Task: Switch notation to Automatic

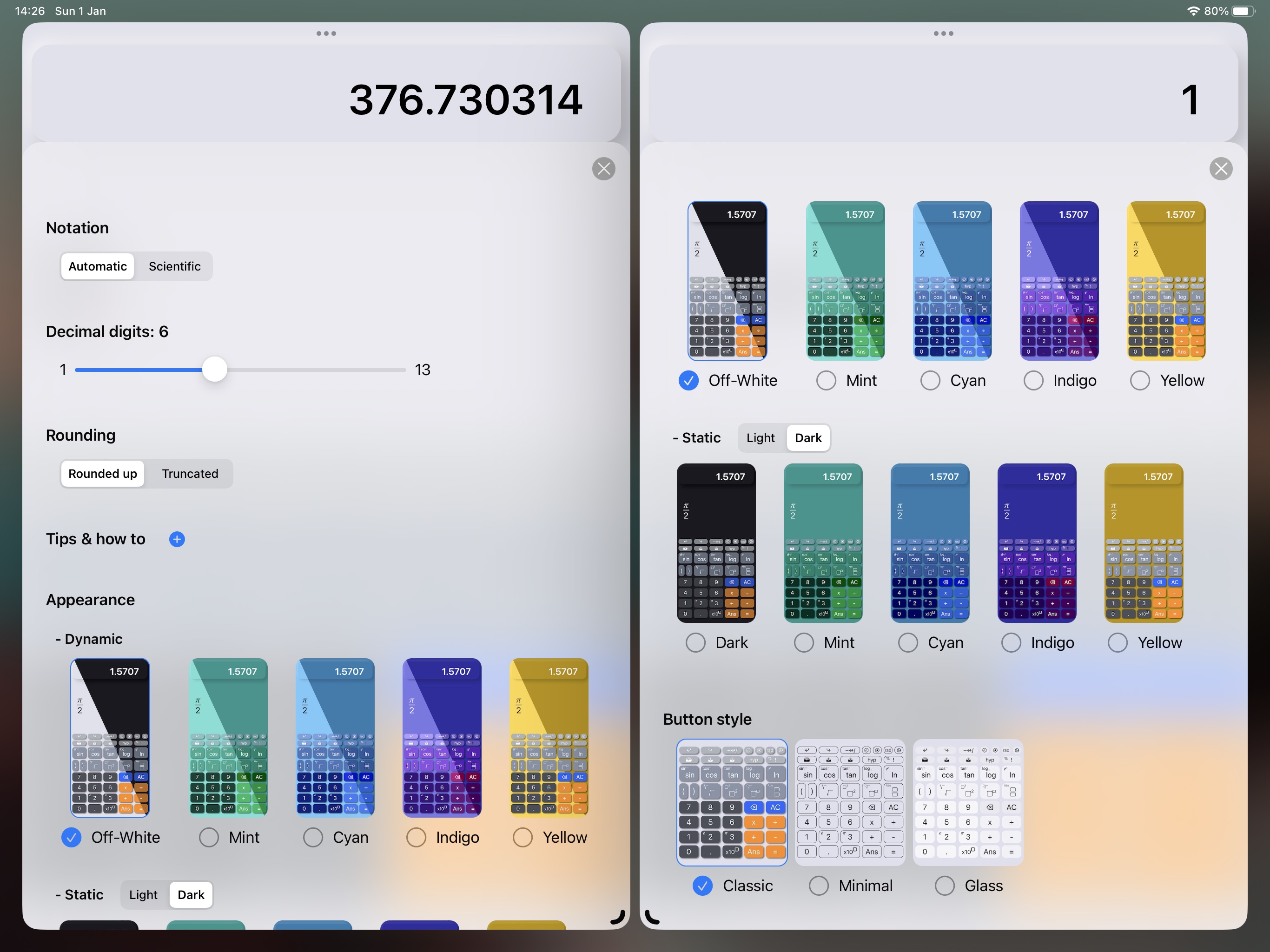Action: [98, 266]
